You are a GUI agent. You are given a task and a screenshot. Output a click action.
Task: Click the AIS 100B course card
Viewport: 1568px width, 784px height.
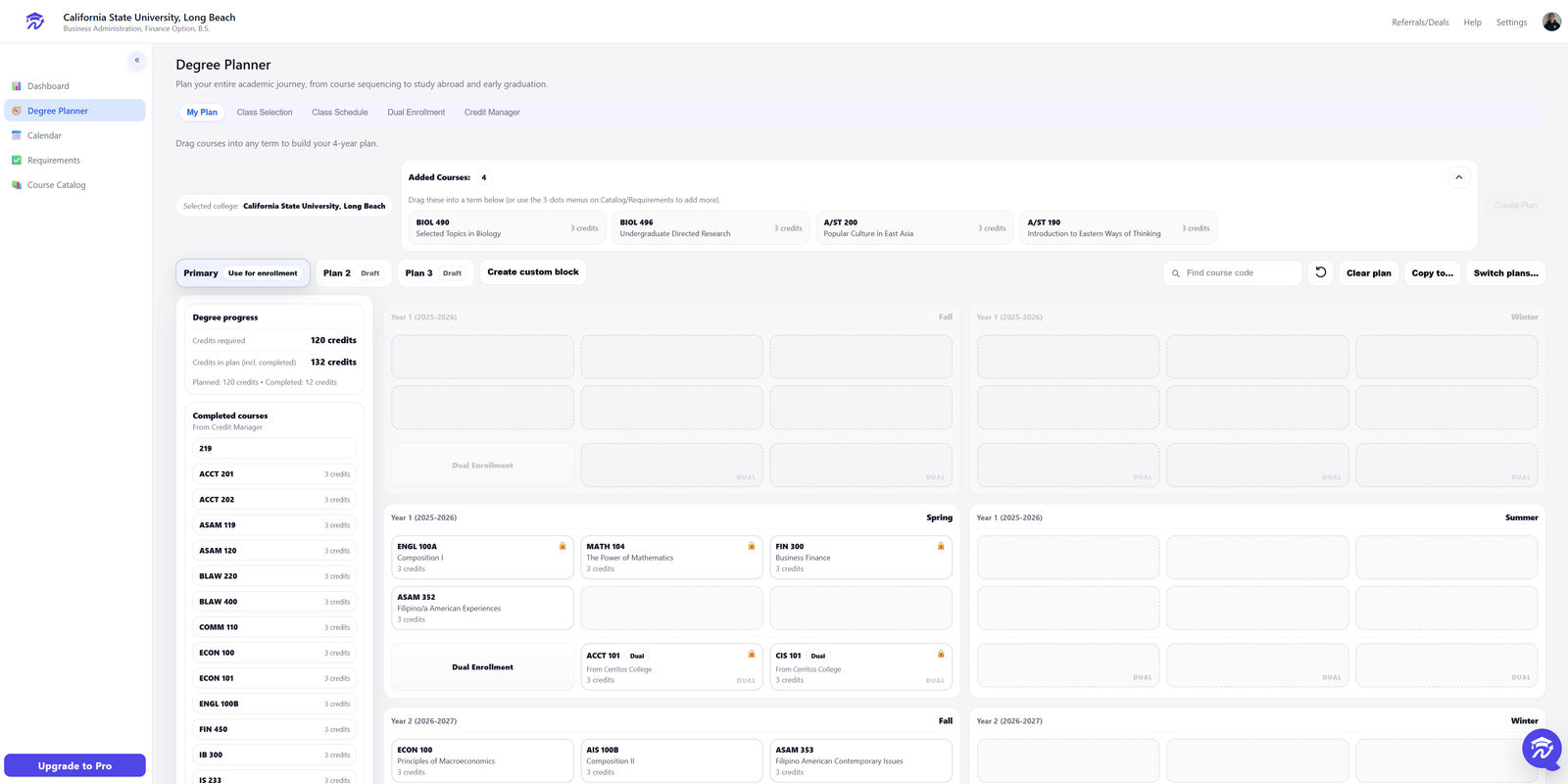pos(671,760)
